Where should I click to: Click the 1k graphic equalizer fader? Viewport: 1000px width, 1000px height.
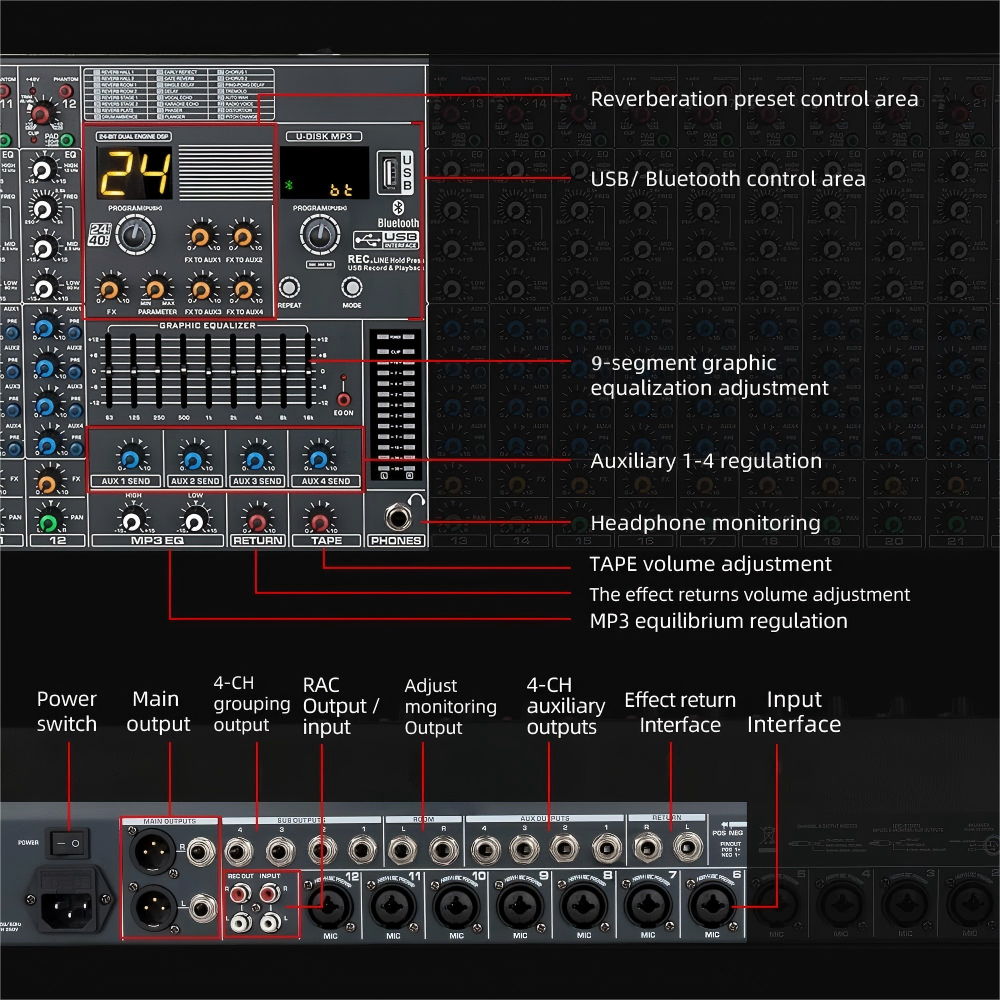[x=208, y=371]
